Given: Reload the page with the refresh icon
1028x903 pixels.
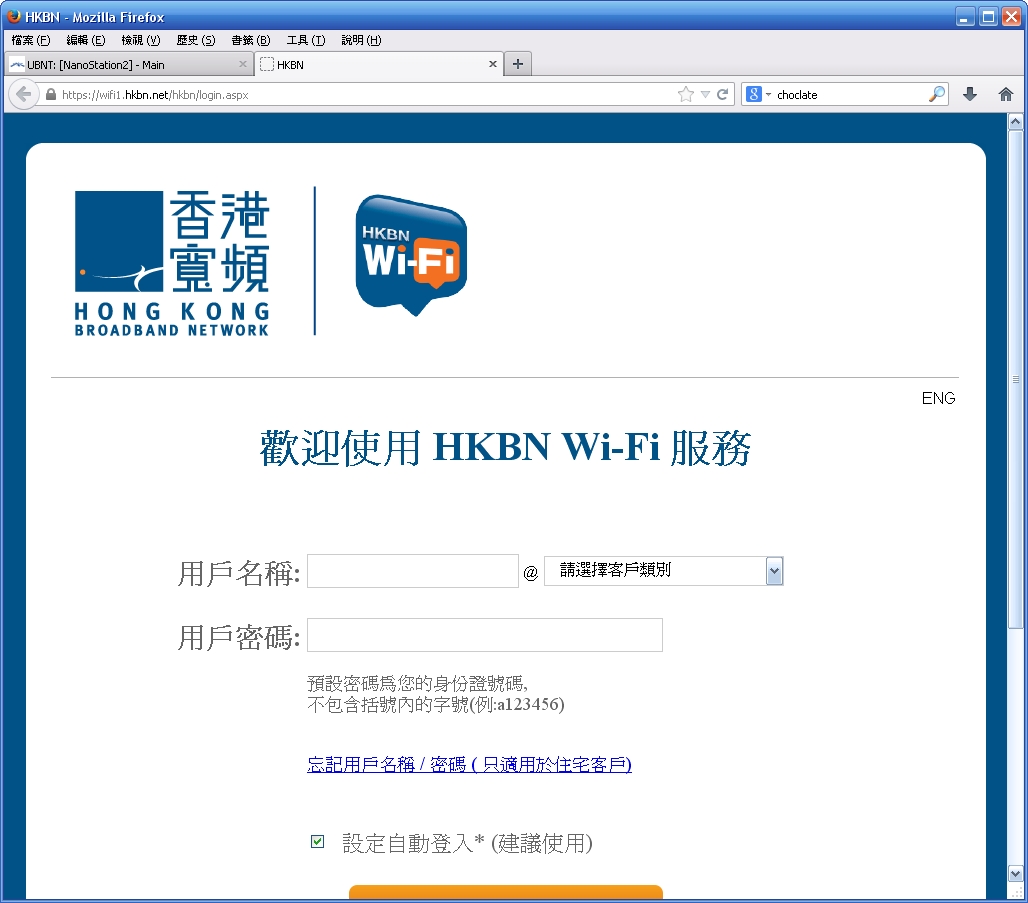Looking at the screenshot, I should tap(722, 94).
